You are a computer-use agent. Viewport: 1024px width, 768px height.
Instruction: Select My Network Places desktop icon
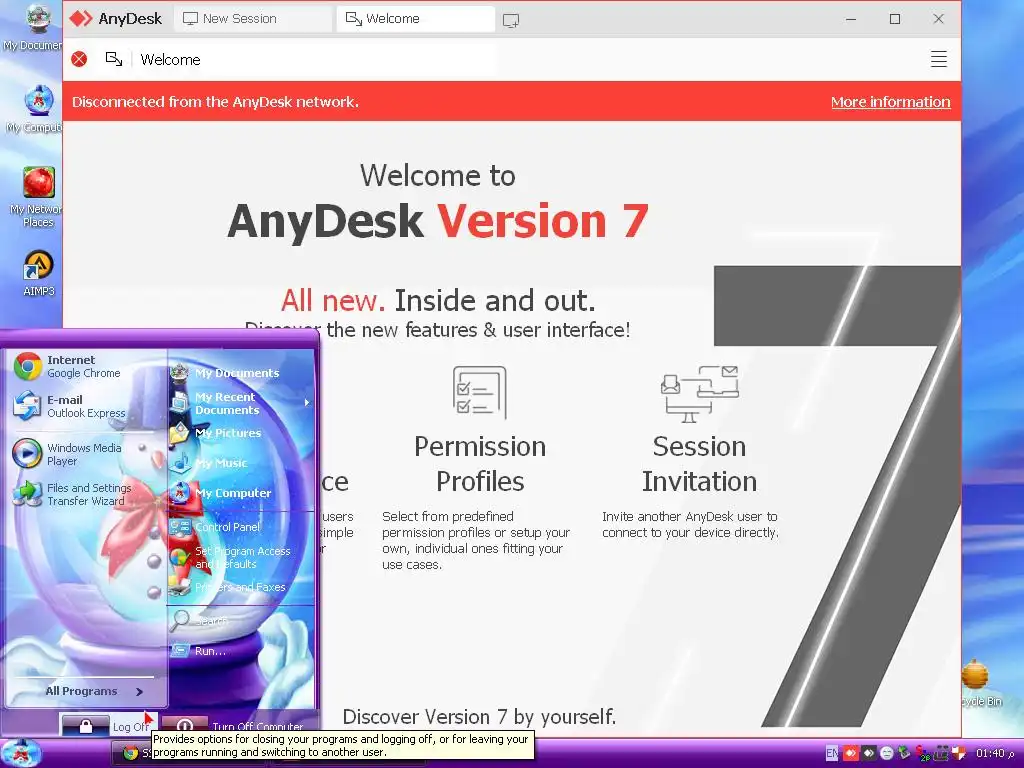pyautogui.click(x=38, y=197)
